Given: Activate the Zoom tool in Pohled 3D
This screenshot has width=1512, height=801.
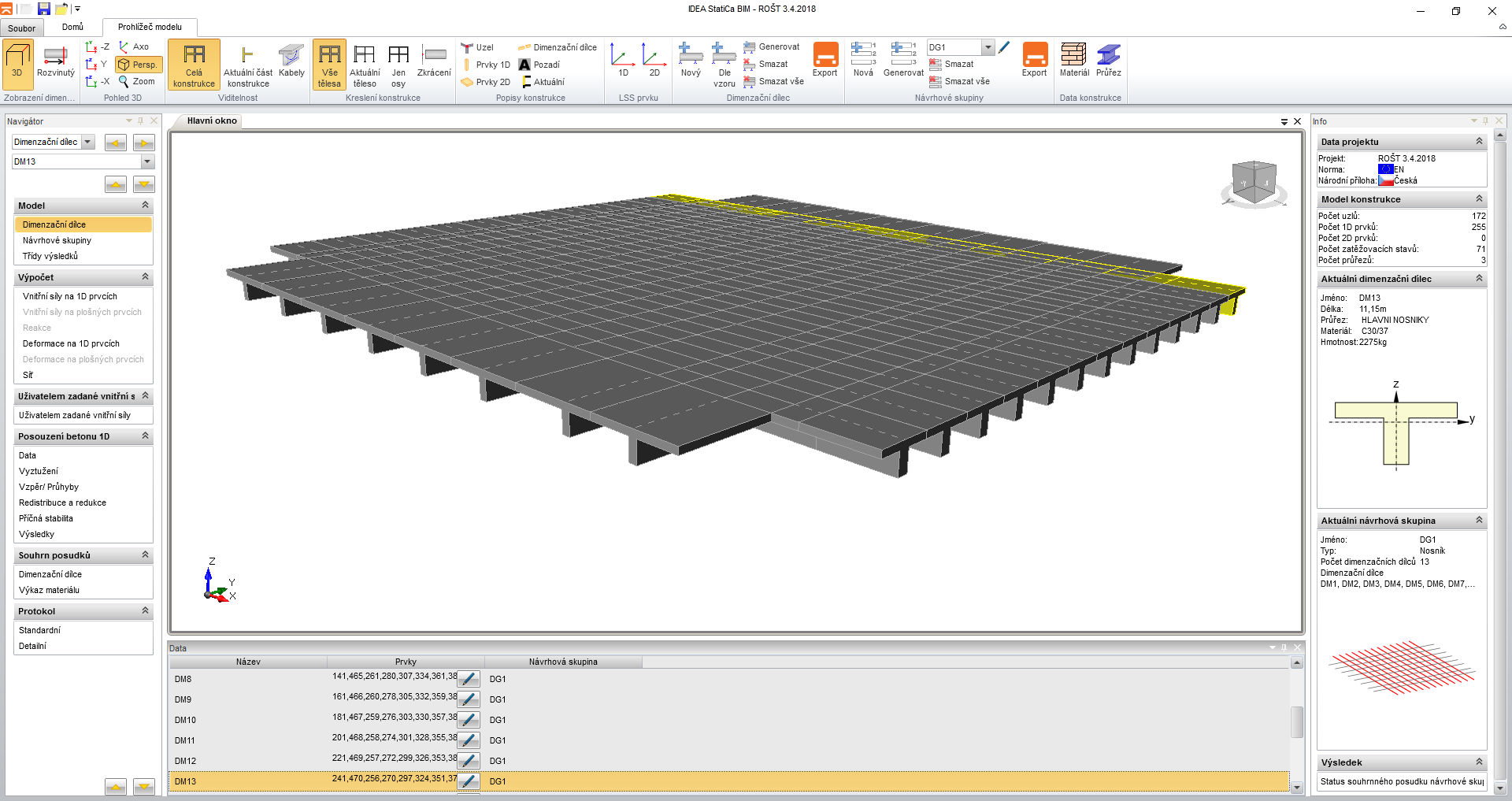Looking at the screenshot, I should (139, 81).
